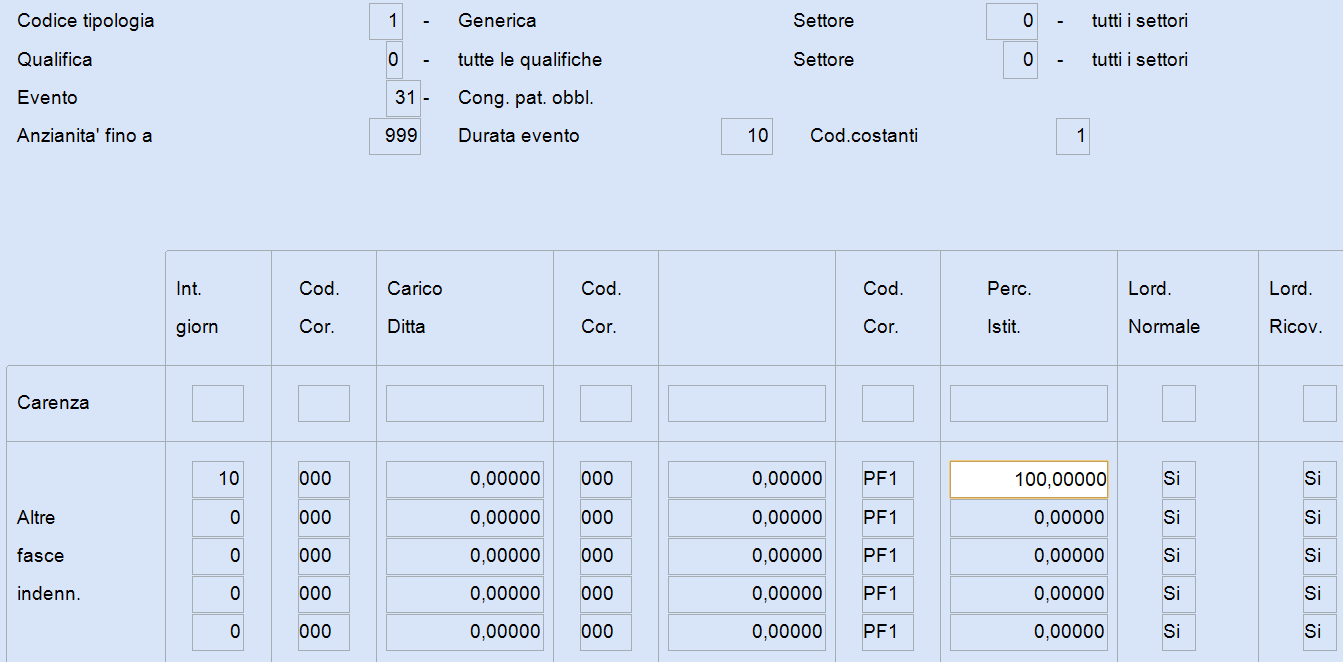The image size is (1343, 662).
Task: Click the Codice tipologia field containing 1
Action: click(x=386, y=21)
